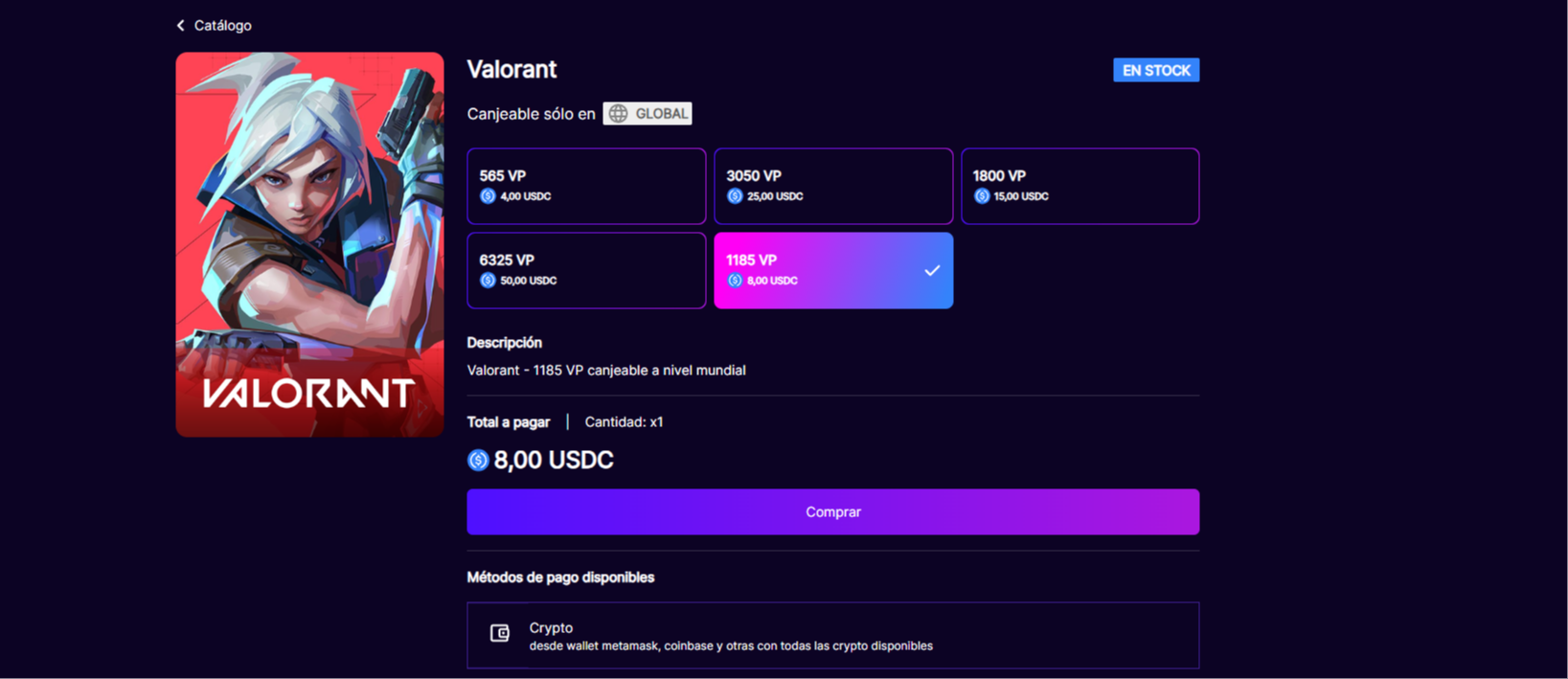Image resolution: width=1568 pixels, height=679 pixels.
Task: Click the USDC coin icon in 6325 VP card
Action: [x=488, y=281]
